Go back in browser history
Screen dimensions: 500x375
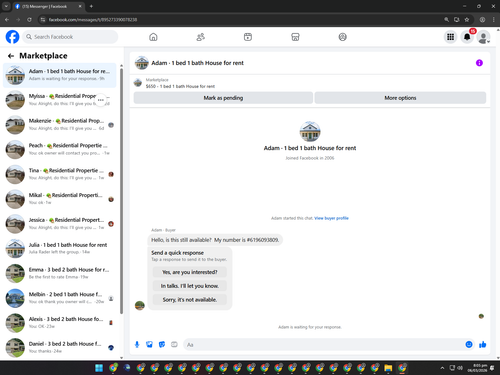pos(7,20)
